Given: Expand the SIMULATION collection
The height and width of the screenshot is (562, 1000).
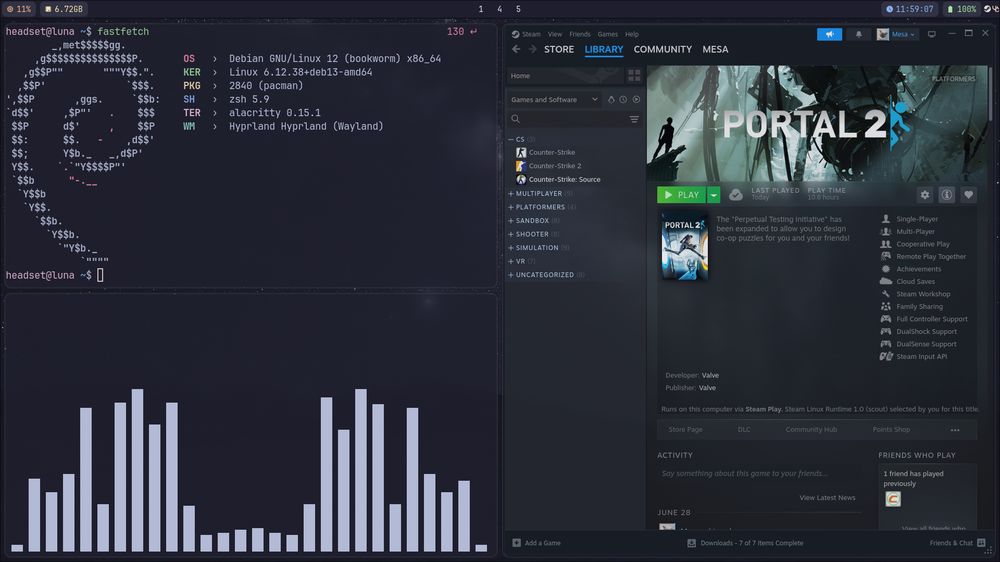Looking at the screenshot, I should (511, 248).
